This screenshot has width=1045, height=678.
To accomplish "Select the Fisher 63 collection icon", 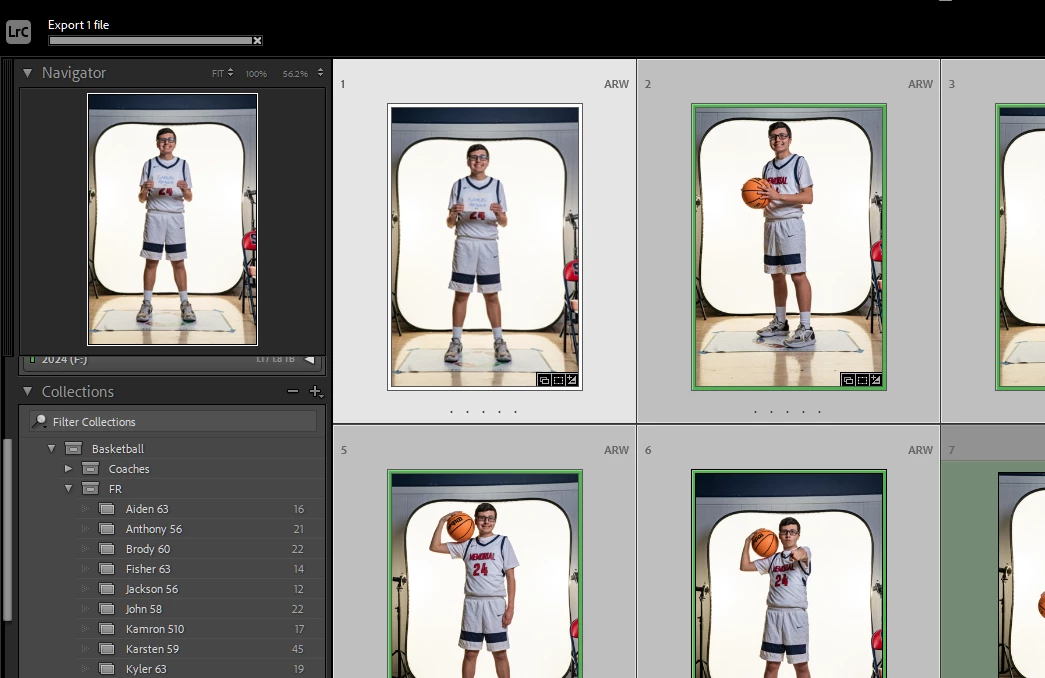I will [107, 569].
